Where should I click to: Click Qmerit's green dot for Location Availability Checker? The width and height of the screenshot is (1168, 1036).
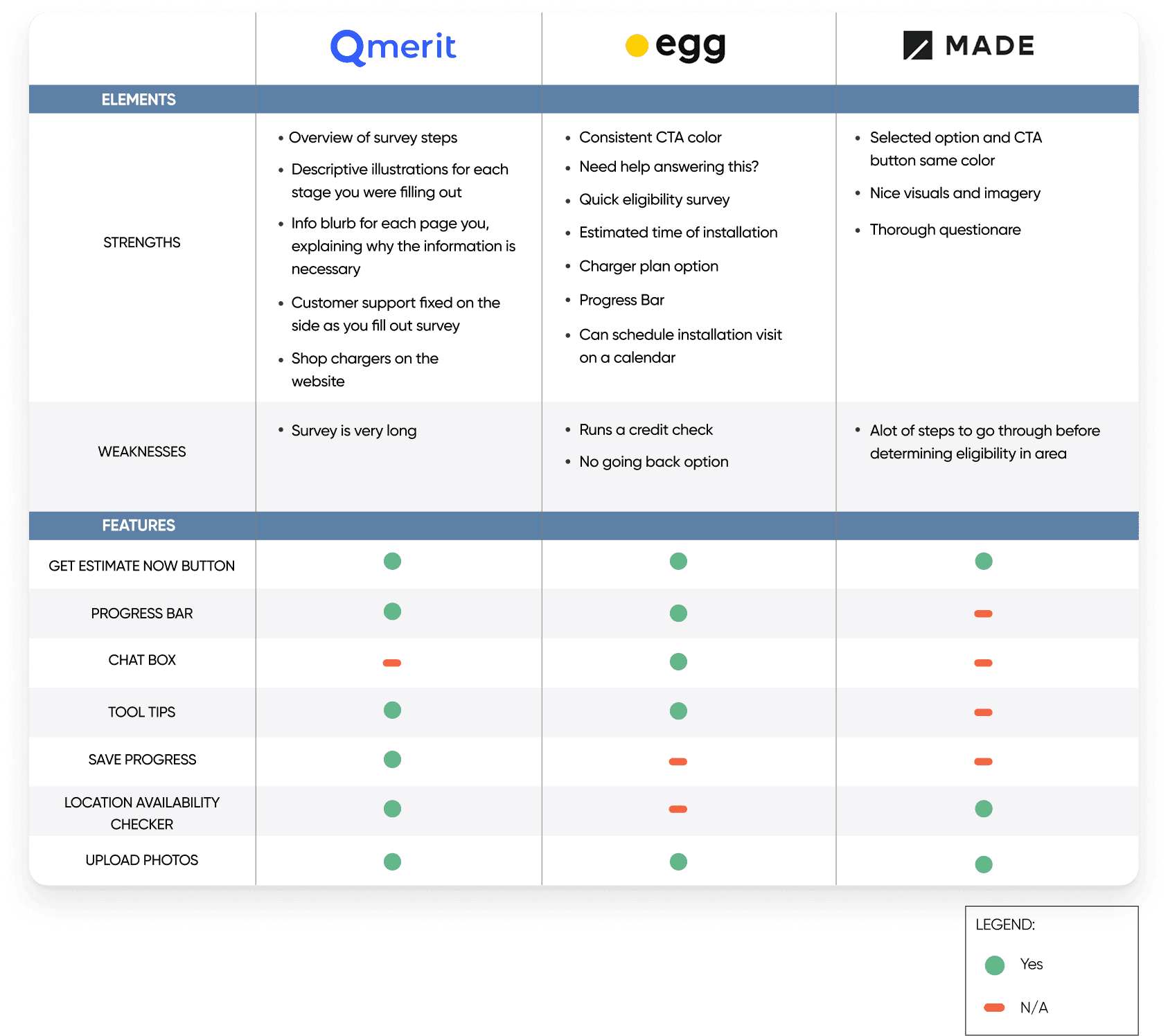[392, 808]
